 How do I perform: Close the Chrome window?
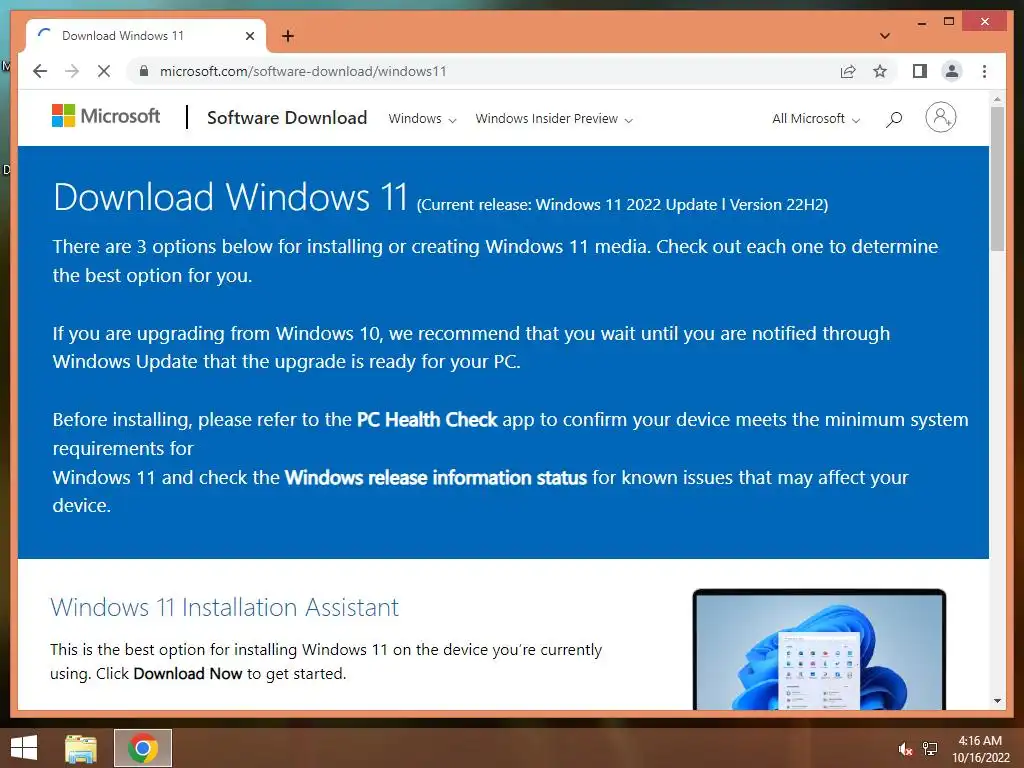pyautogui.click(x=985, y=22)
